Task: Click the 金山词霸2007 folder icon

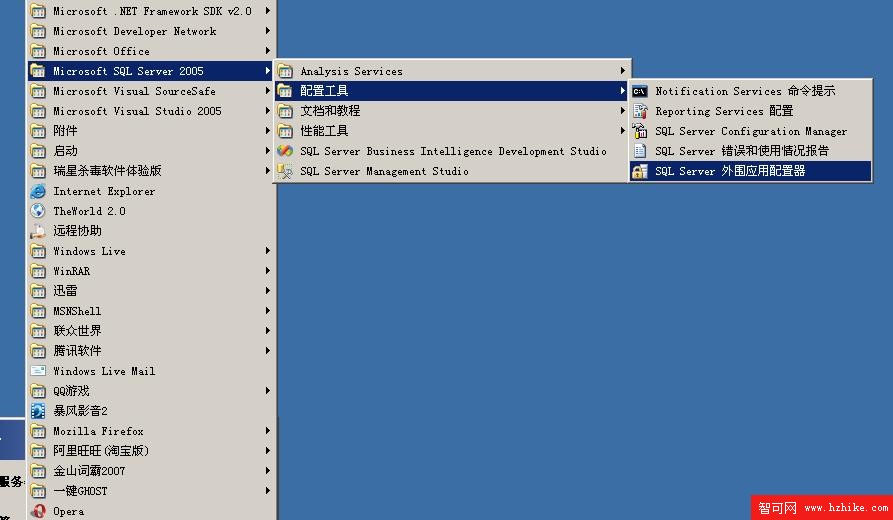Action: (38, 471)
